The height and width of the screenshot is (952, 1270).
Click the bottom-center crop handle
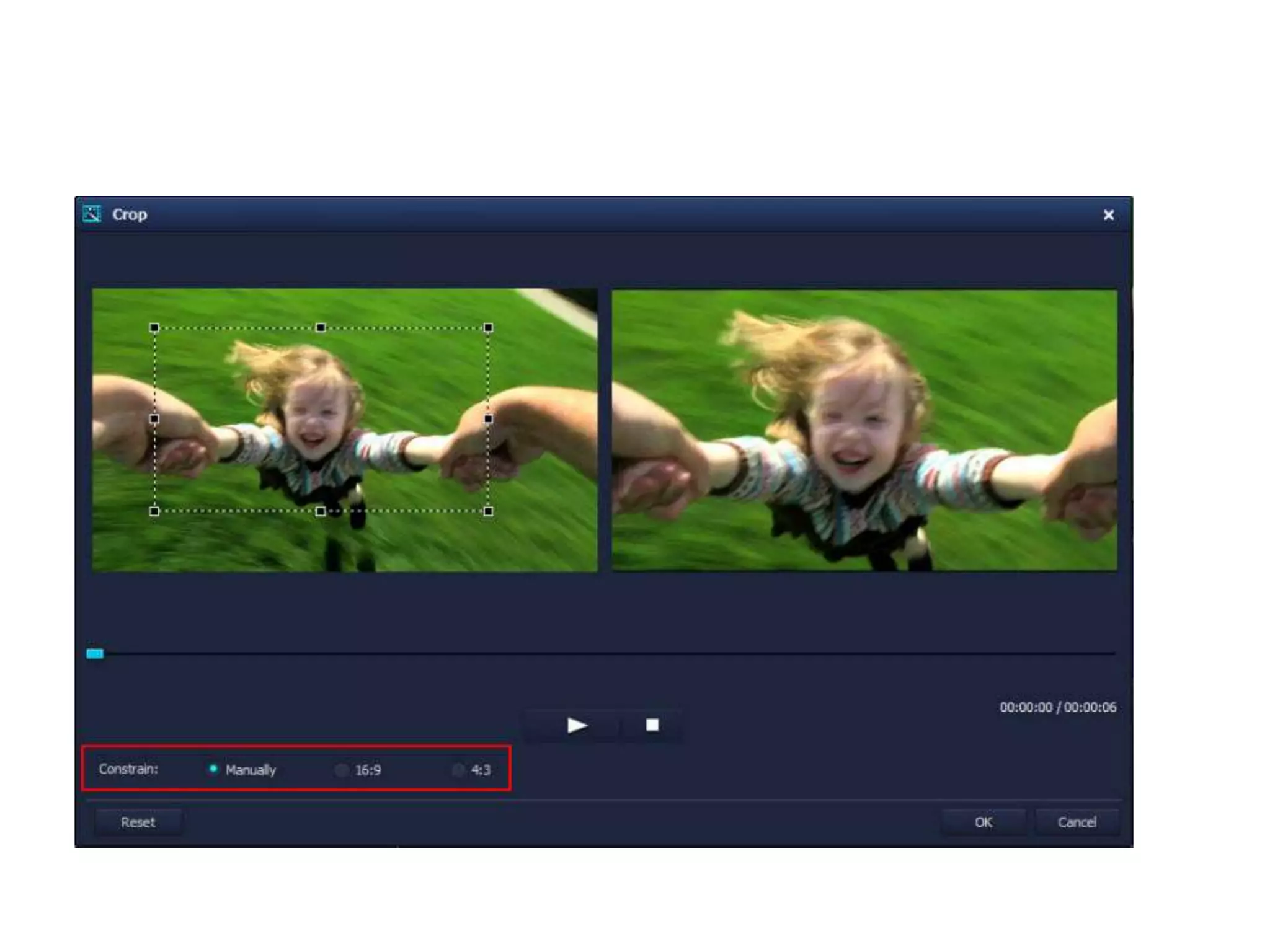[321, 511]
